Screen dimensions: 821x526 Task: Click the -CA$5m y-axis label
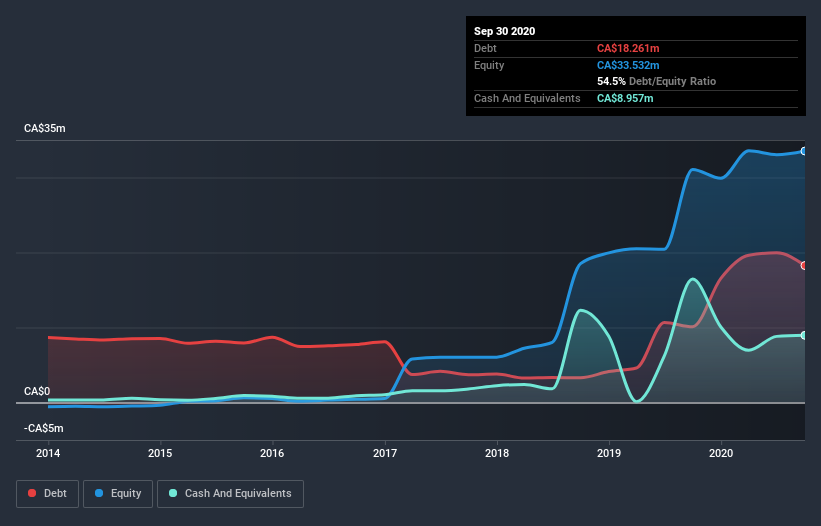click(x=43, y=428)
